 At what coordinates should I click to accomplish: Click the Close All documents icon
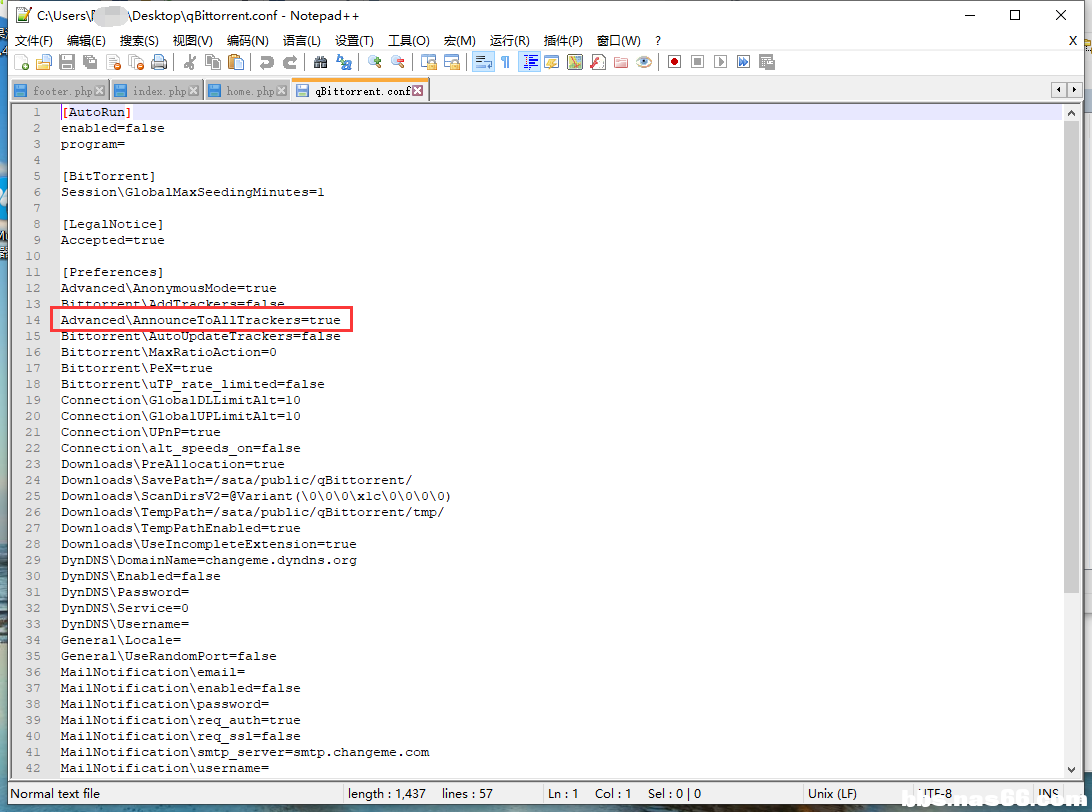click(x=136, y=63)
